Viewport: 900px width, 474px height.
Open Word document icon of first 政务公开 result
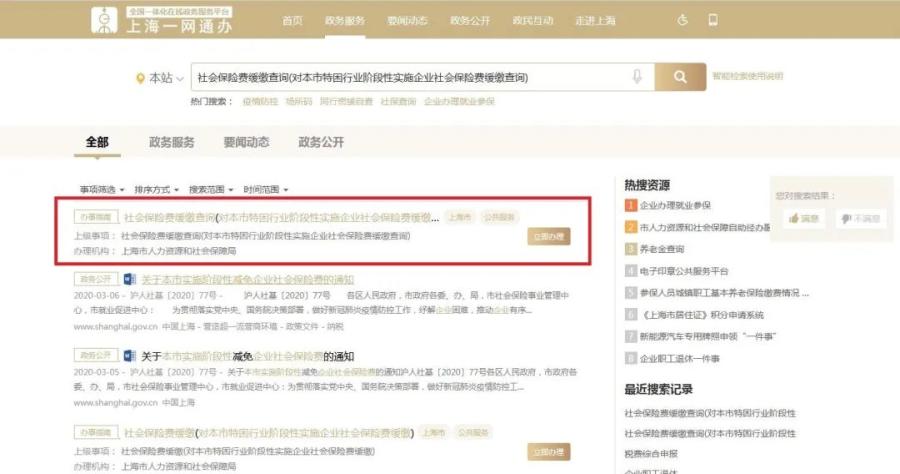(x=130, y=279)
